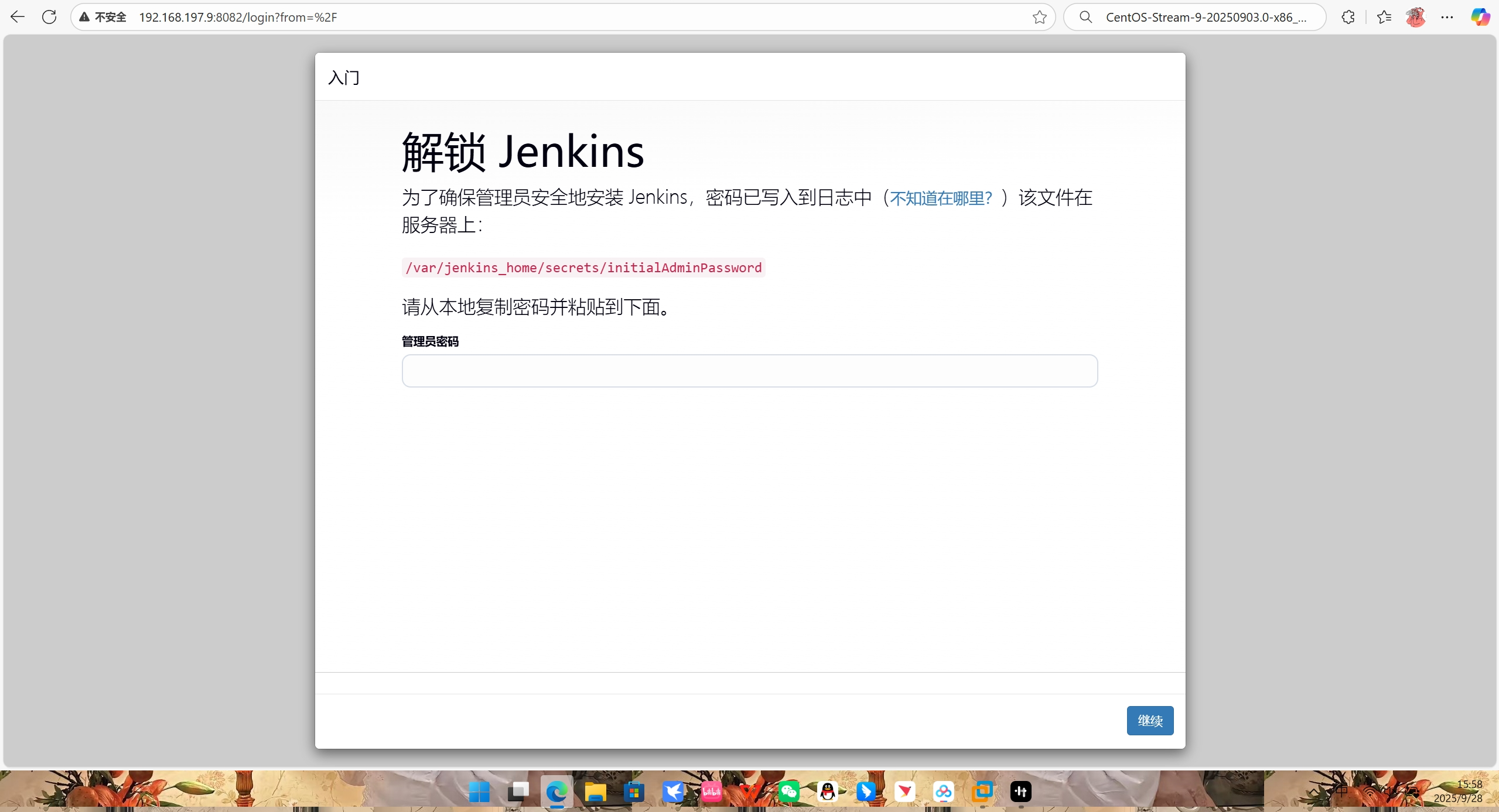
Task: Open File Explorer from taskbar
Action: pyautogui.click(x=595, y=792)
